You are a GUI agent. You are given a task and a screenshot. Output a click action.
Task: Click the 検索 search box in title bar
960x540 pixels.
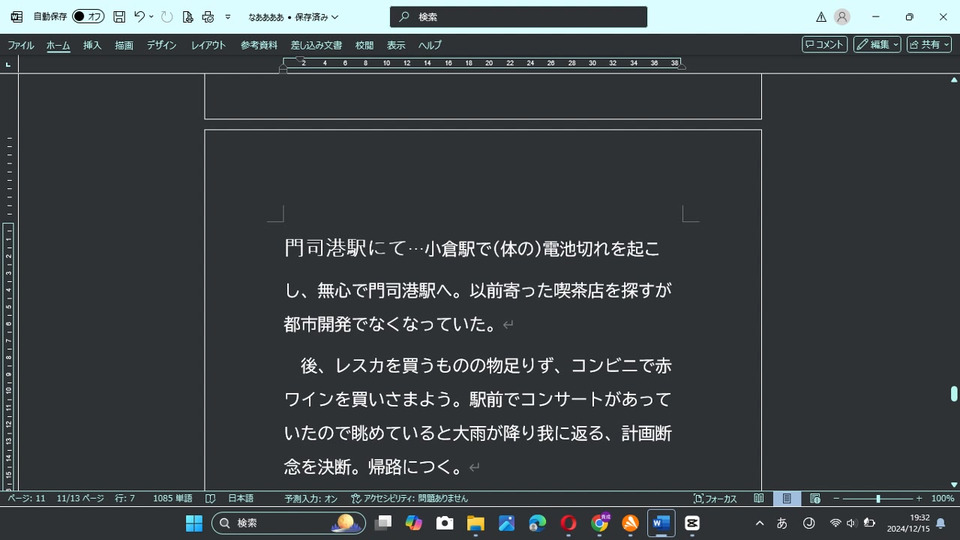click(x=519, y=17)
